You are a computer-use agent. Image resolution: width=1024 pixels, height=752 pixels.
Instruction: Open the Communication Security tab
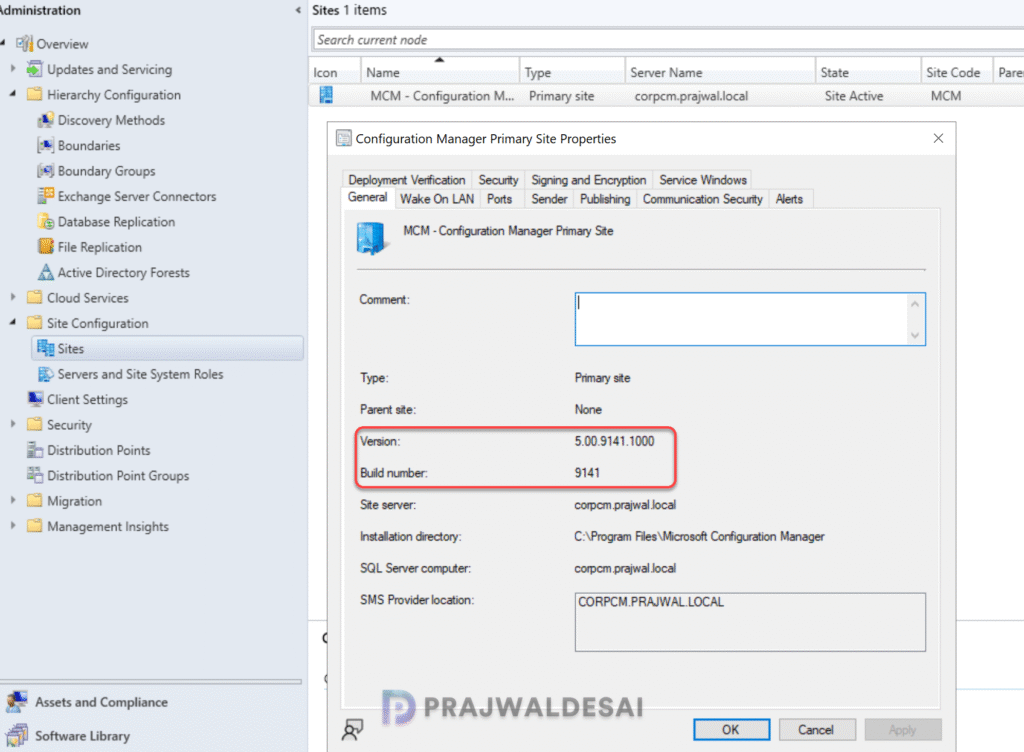click(703, 199)
